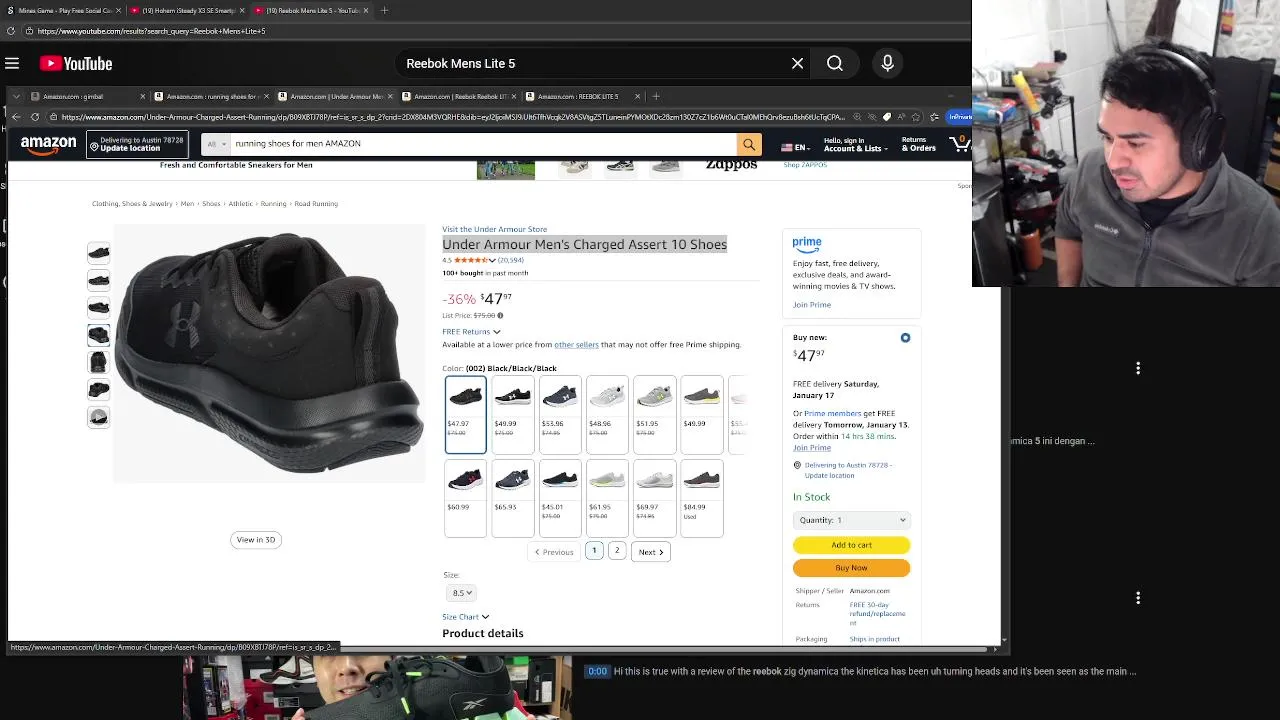Select black/red shoe swatch priced $60.99

pos(466,498)
